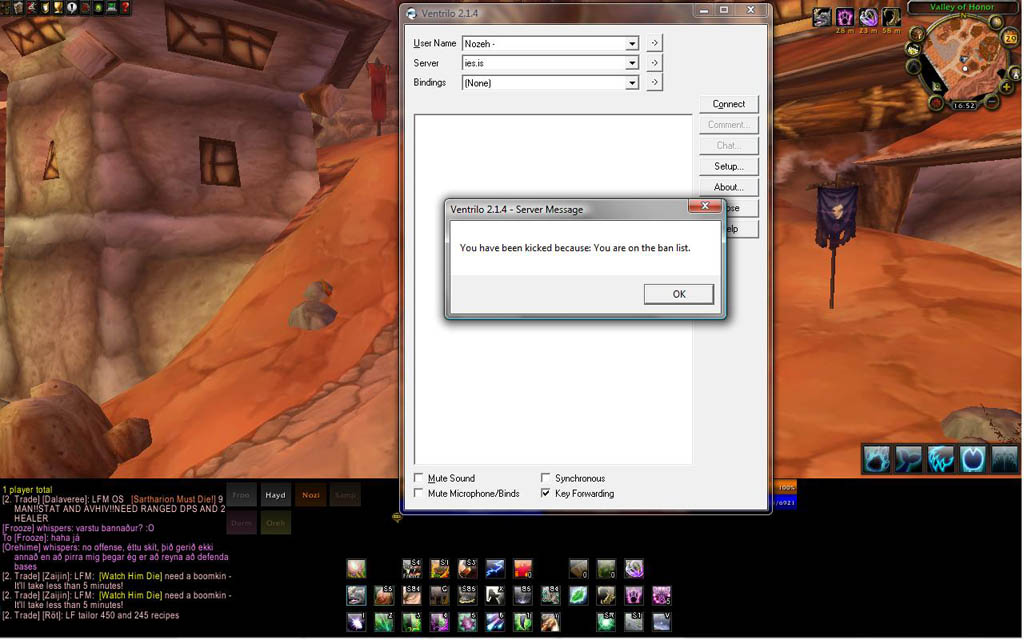Zoom out the minimap with the minus button

point(992,101)
